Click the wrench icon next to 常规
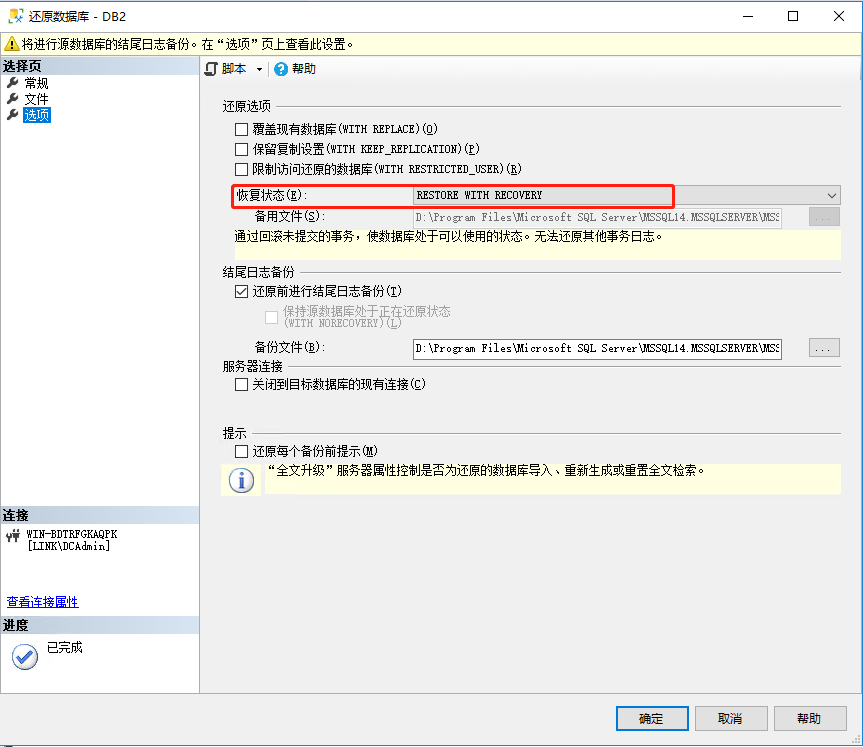Viewport: 863px width, 747px height. pyautogui.click(x=13, y=83)
